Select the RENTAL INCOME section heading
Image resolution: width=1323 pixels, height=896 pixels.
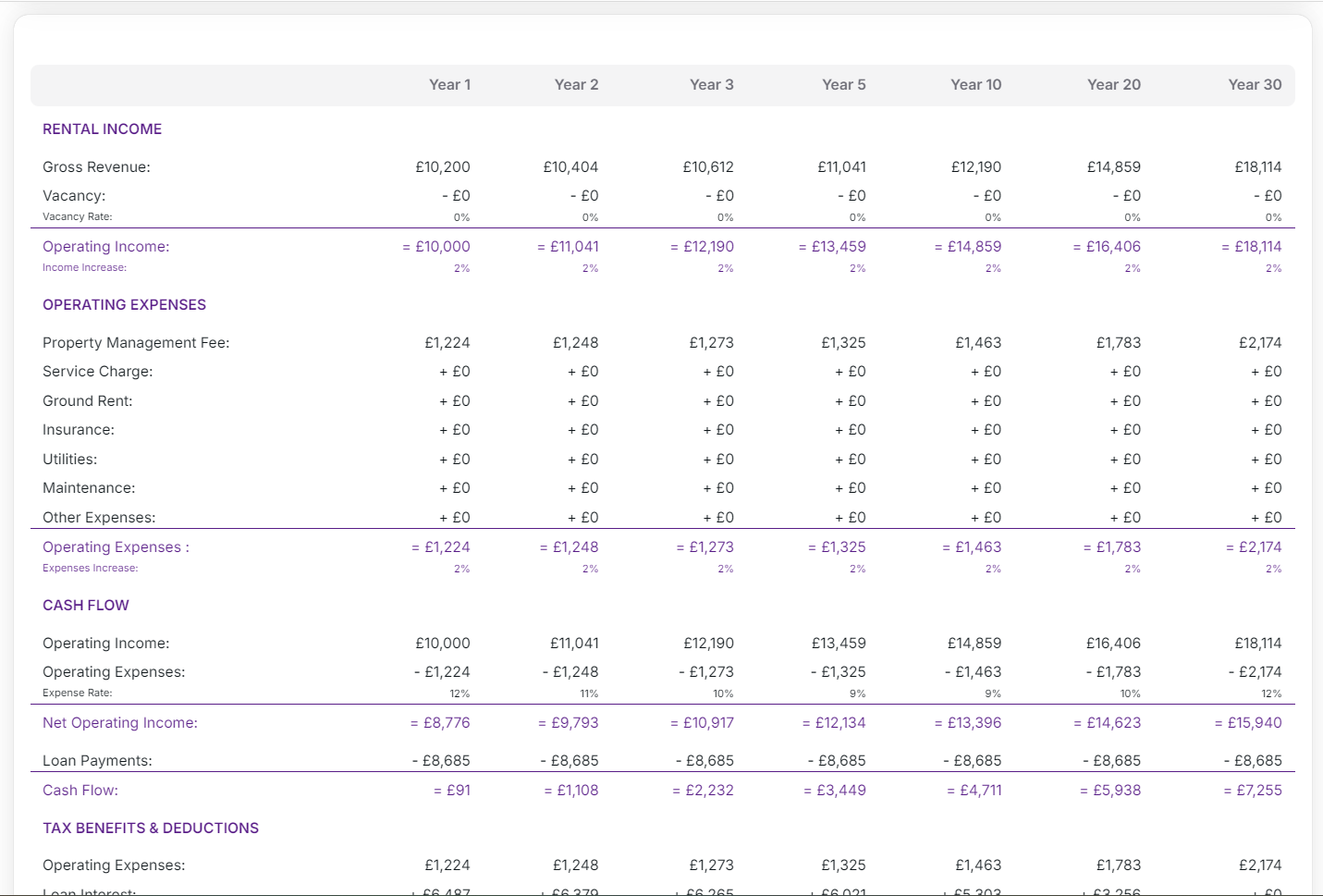point(102,129)
